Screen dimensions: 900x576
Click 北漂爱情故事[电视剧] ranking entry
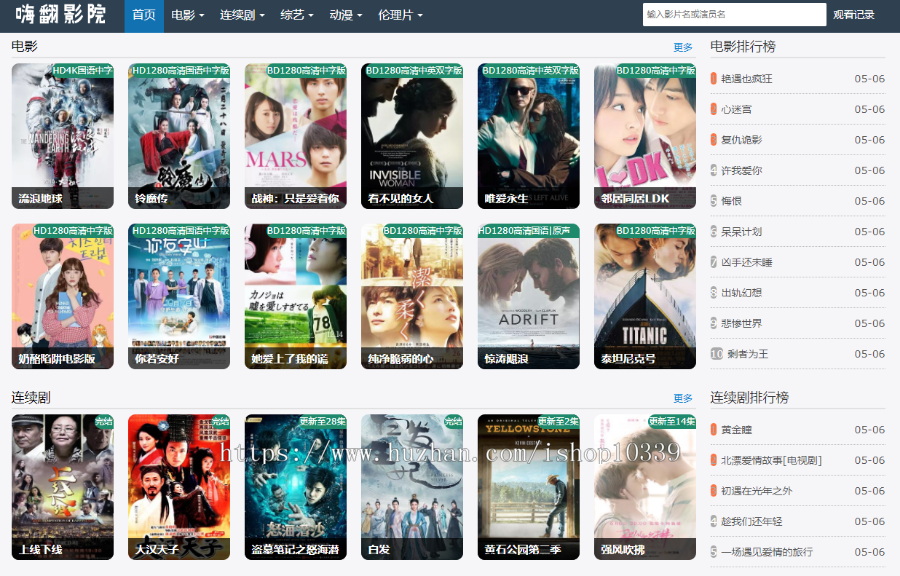tap(771, 460)
